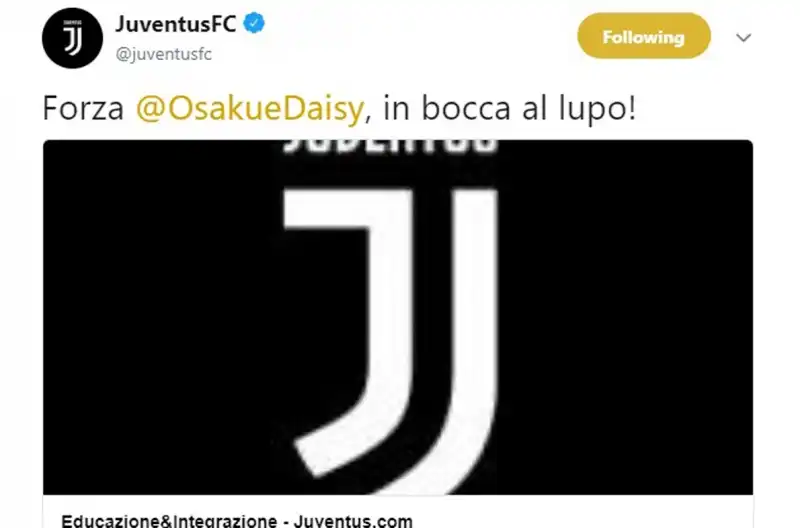800x528 pixels.
Task: Click the black area left of the J logo
Action: point(161,316)
